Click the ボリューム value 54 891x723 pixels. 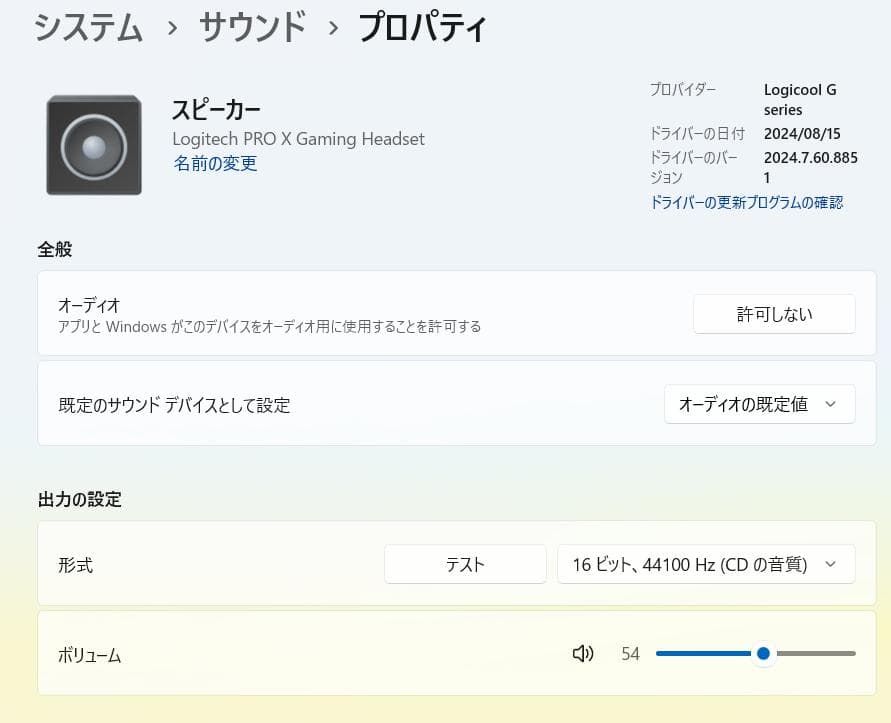(x=630, y=654)
